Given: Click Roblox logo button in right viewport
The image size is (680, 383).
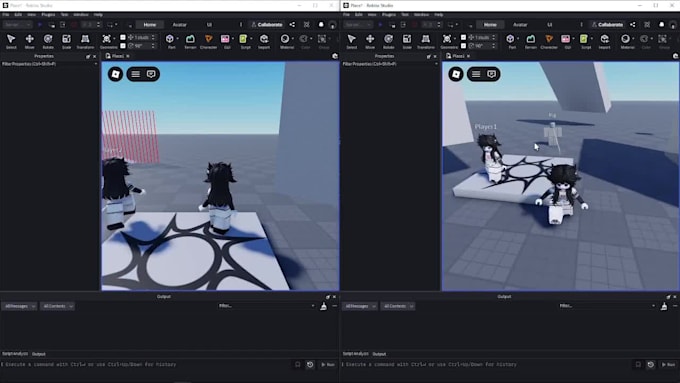Looking at the screenshot, I should [x=456, y=74].
